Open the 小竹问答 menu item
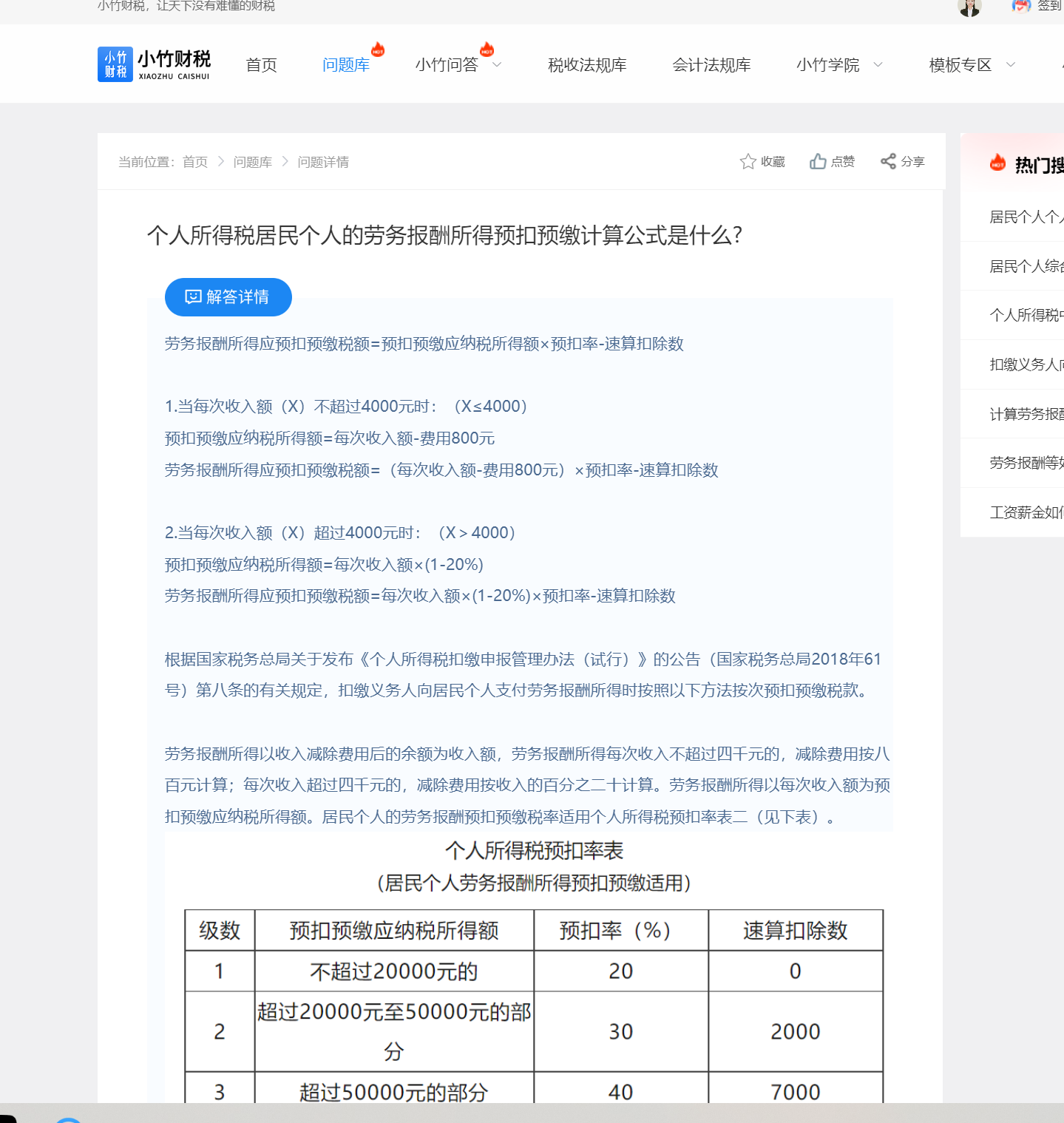This screenshot has width=1064, height=1123. tap(447, 65)
